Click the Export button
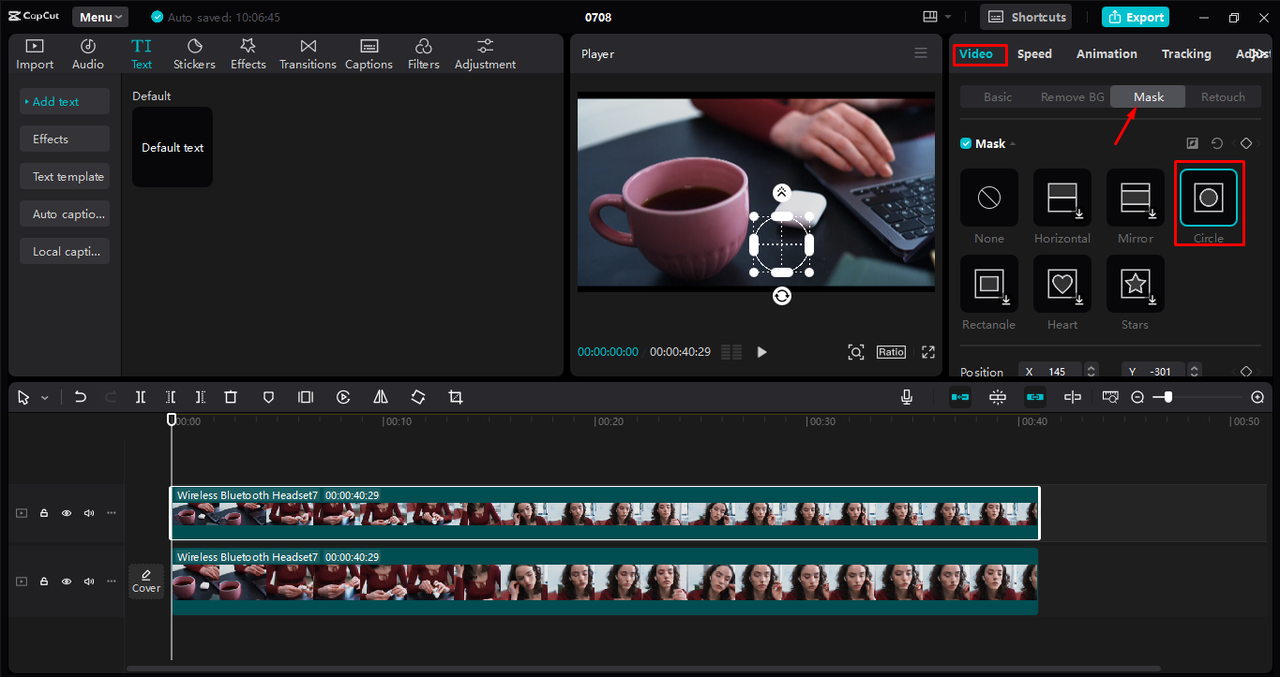 tap(1135, 17)
